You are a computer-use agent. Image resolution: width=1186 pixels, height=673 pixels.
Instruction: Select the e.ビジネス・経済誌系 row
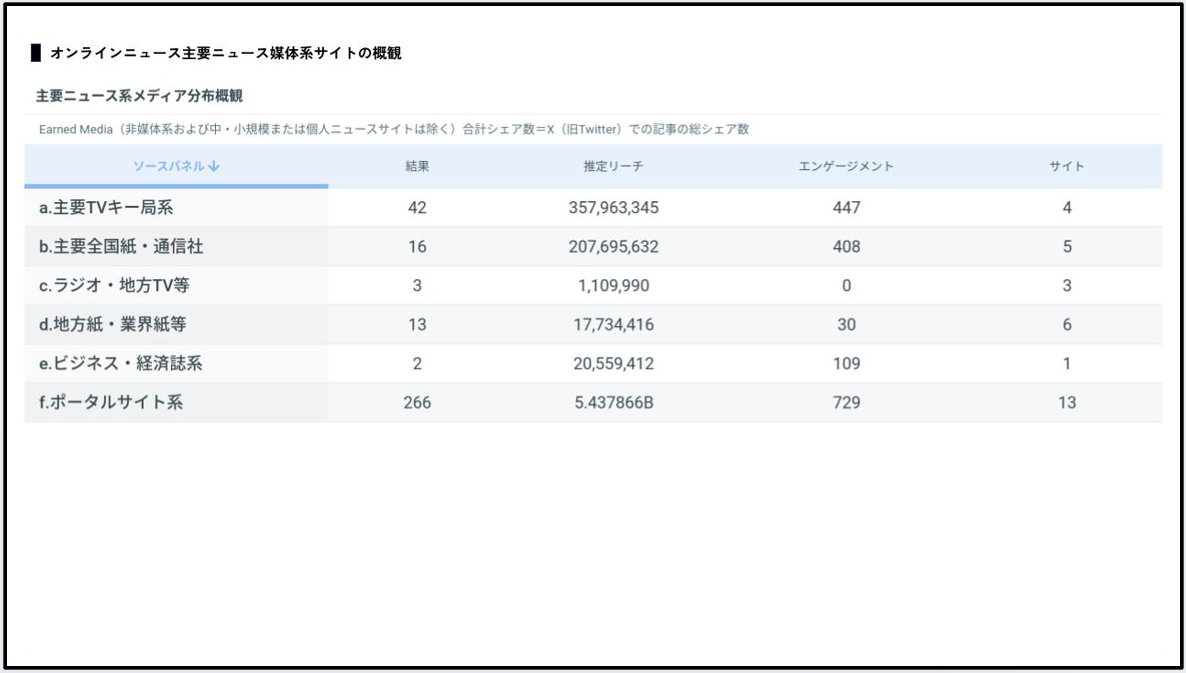coord(120,364)
